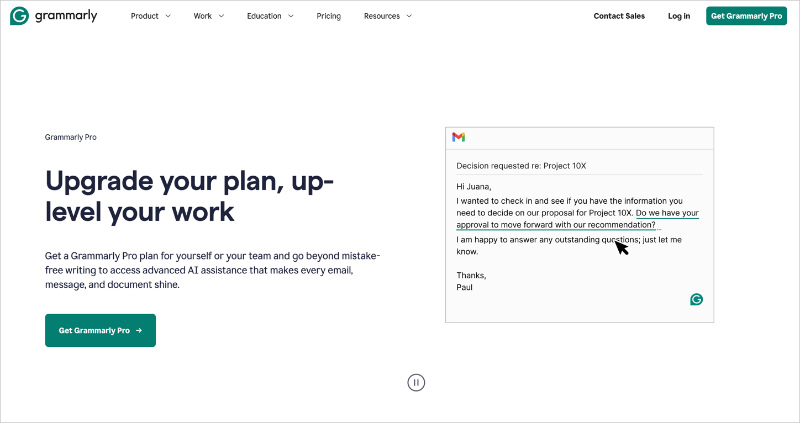Click the 'Thanks,' line in the email
This screenshot has height=423, width=800.
pos(471,276)
